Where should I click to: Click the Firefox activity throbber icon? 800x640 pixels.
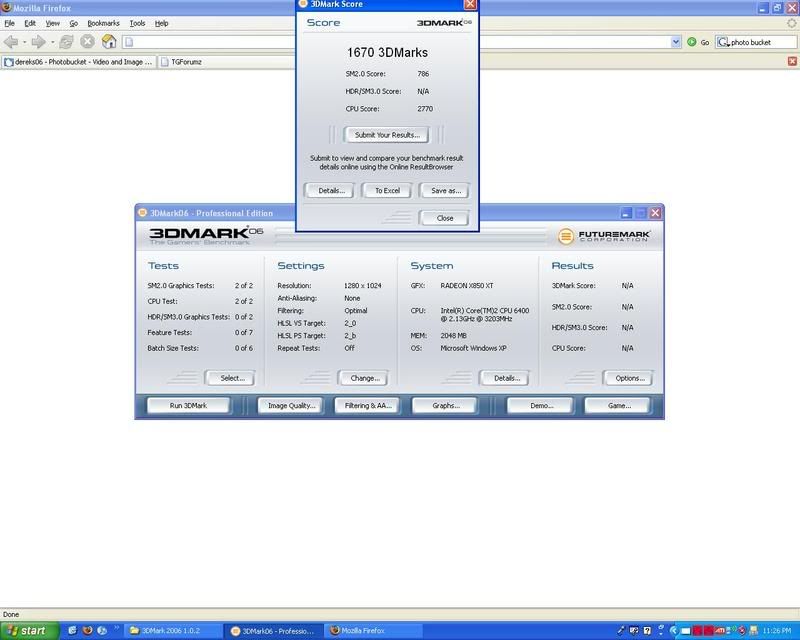click(791, 23)
